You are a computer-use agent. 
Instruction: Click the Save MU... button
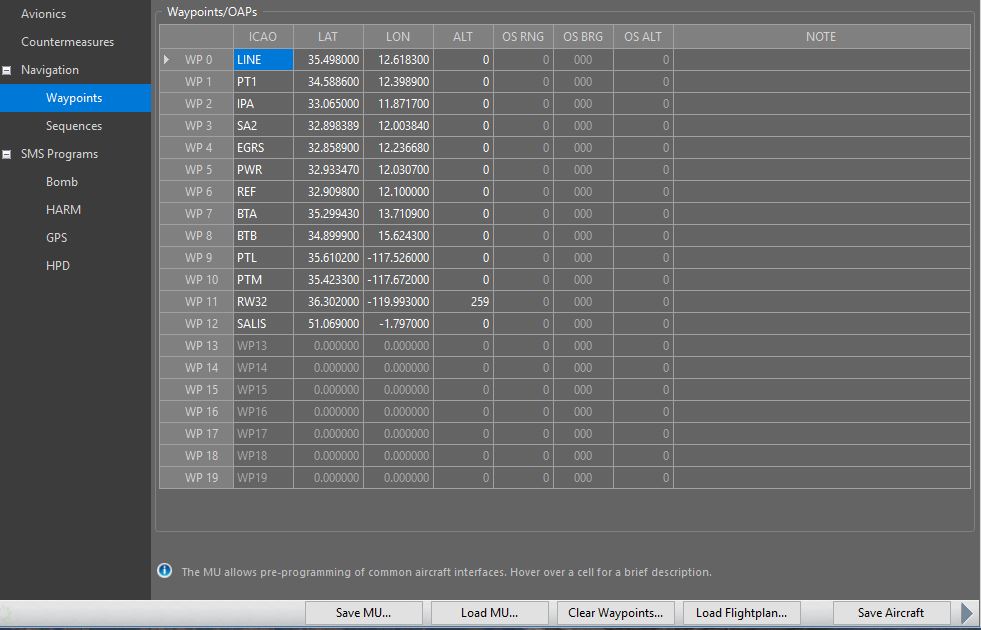[364, 613]
